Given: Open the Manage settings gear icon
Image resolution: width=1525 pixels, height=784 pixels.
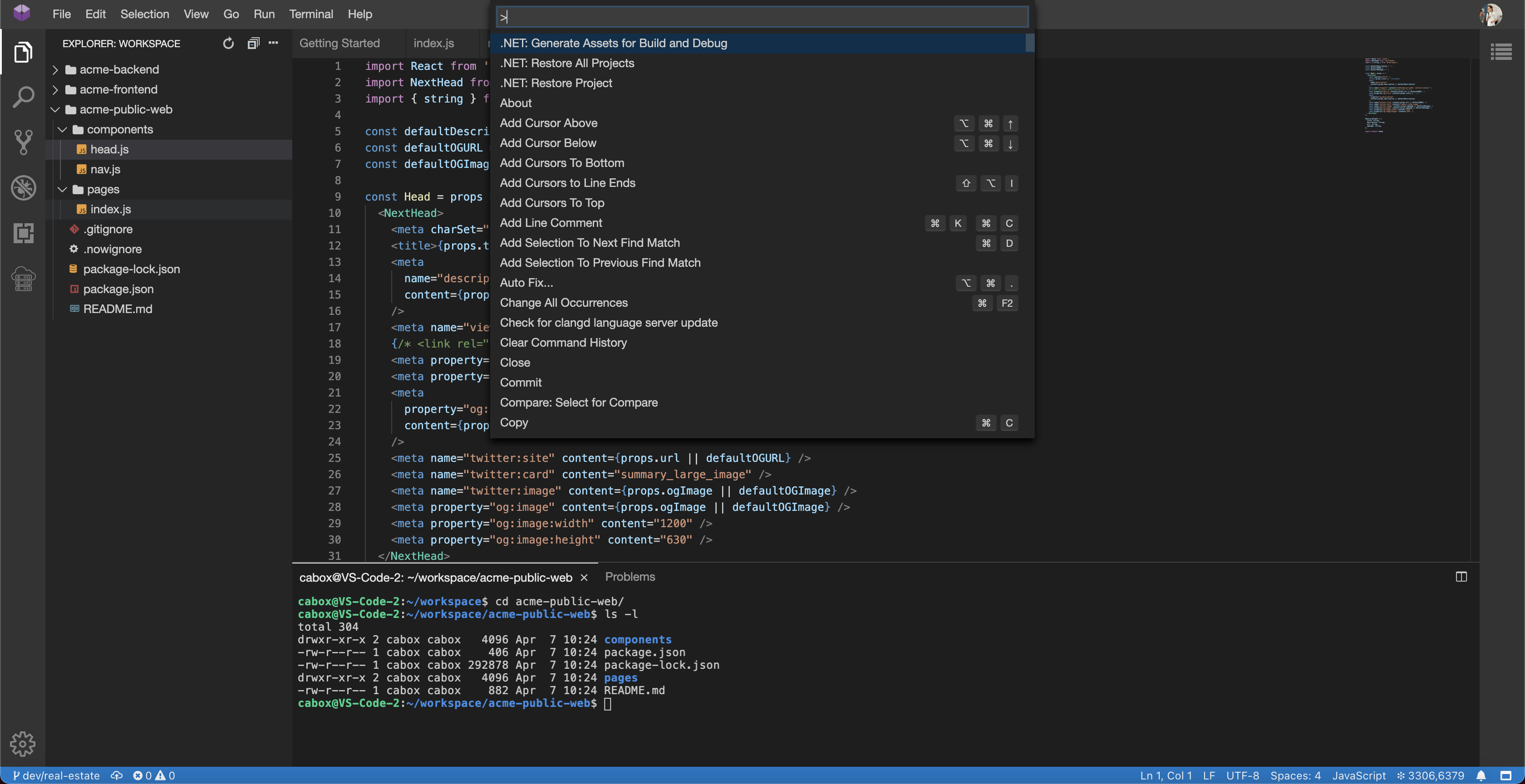Looking at the screenshot, I should point(23,744).
